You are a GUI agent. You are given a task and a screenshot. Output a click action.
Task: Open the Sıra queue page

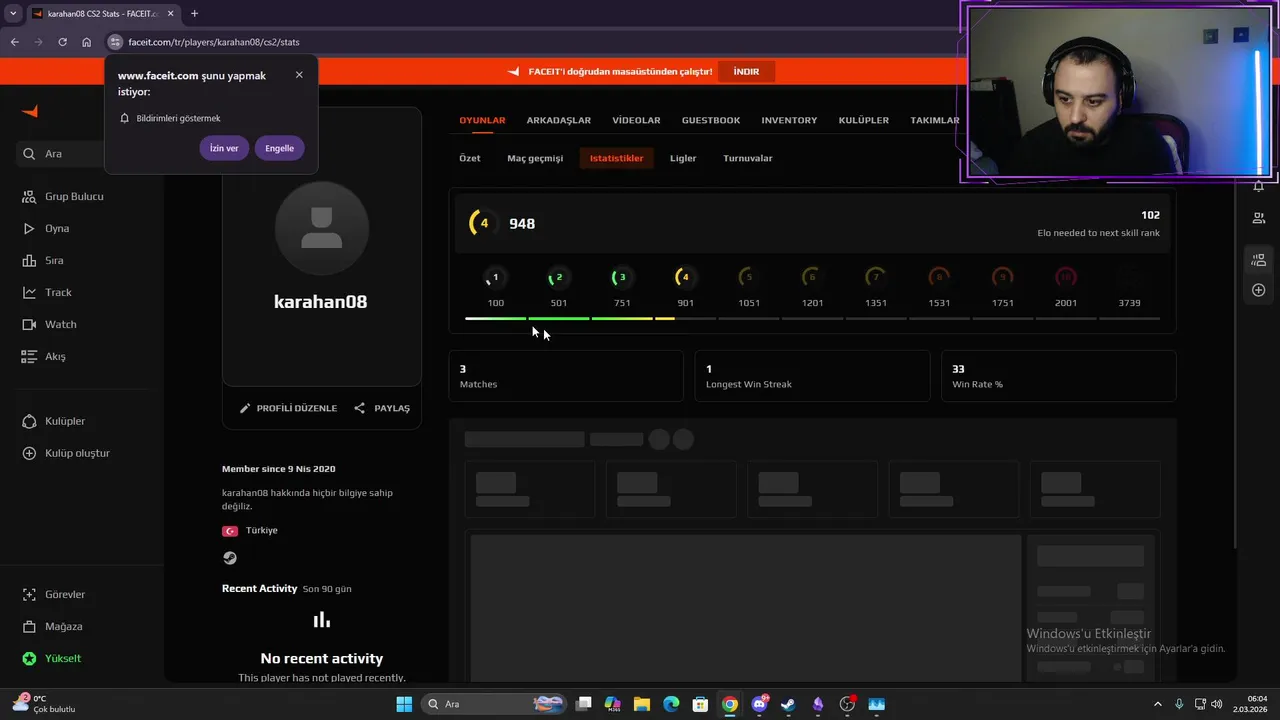tap(43, 261)
